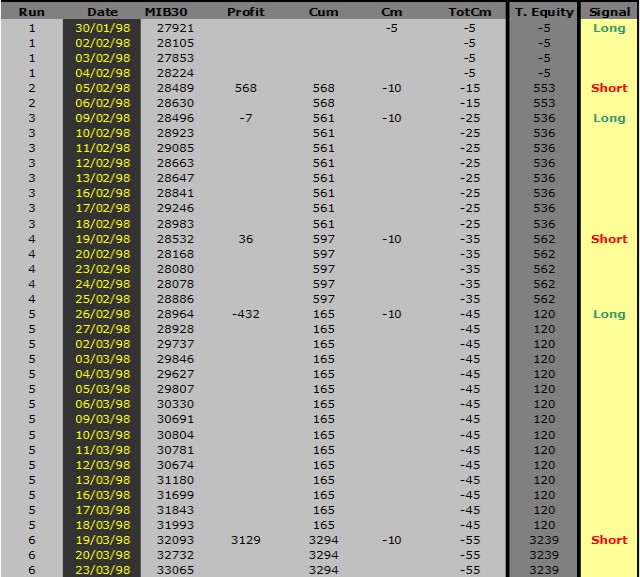Click the T. Equity column header
Image resolution: width=640 pixels, height=577 pixels.
544,12
